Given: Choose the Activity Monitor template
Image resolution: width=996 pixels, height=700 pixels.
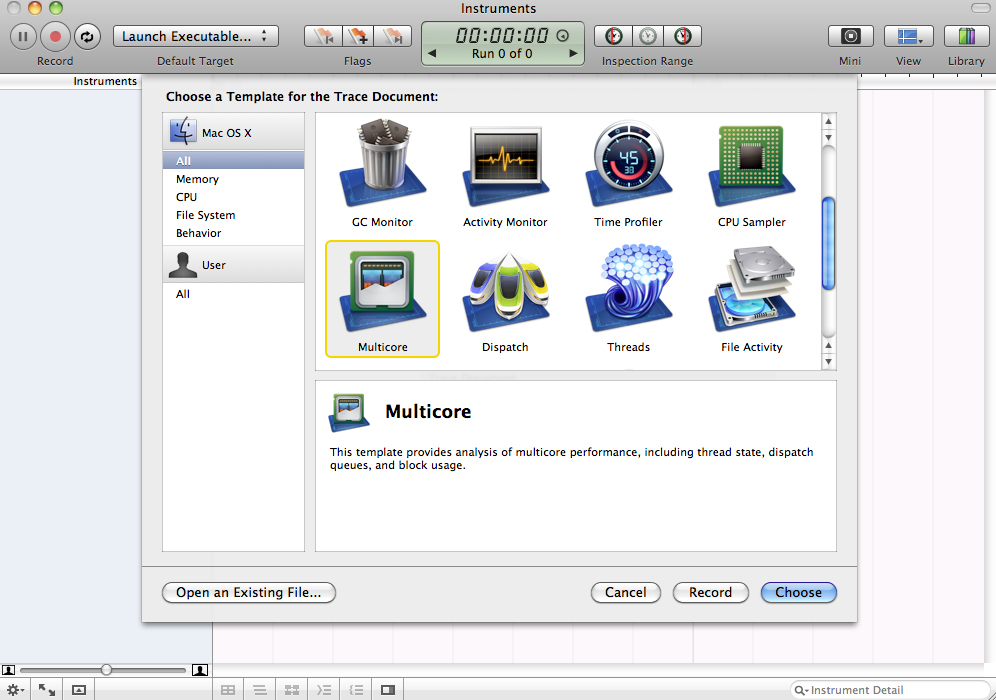Looking at the screenshot, I should coord(505,167).
